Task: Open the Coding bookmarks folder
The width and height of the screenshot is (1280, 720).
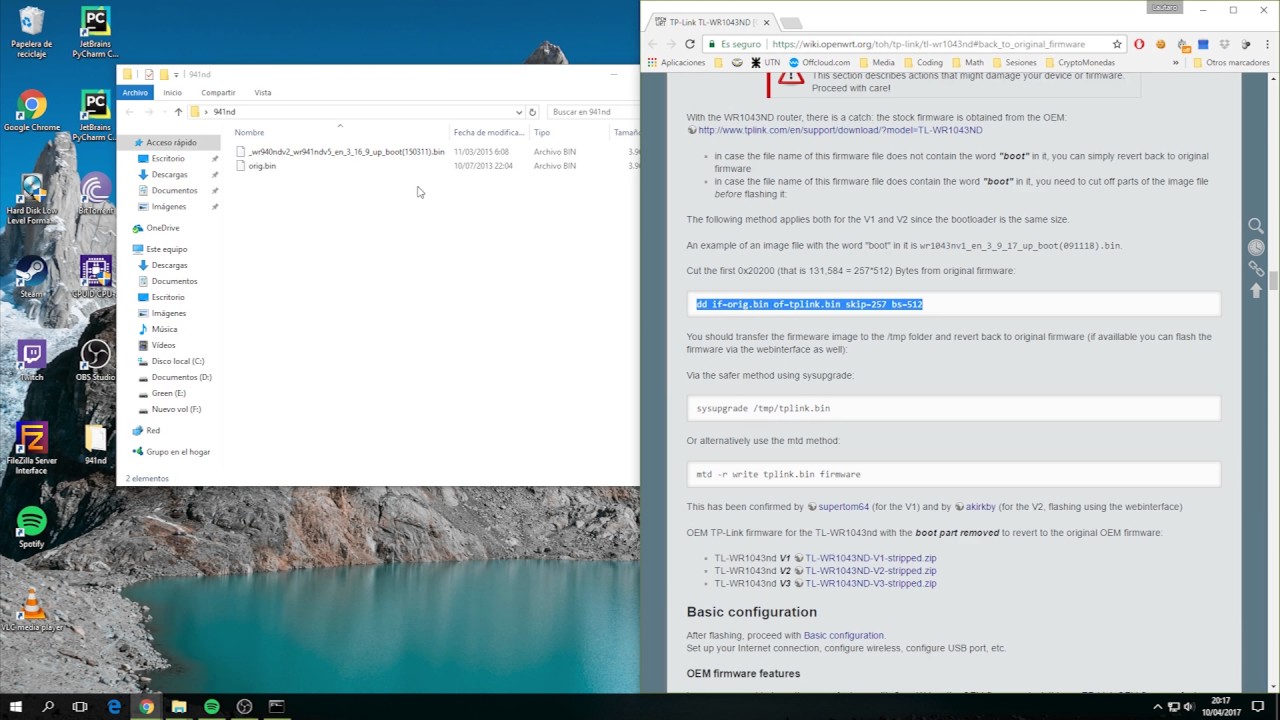Action: pos(921,62)
